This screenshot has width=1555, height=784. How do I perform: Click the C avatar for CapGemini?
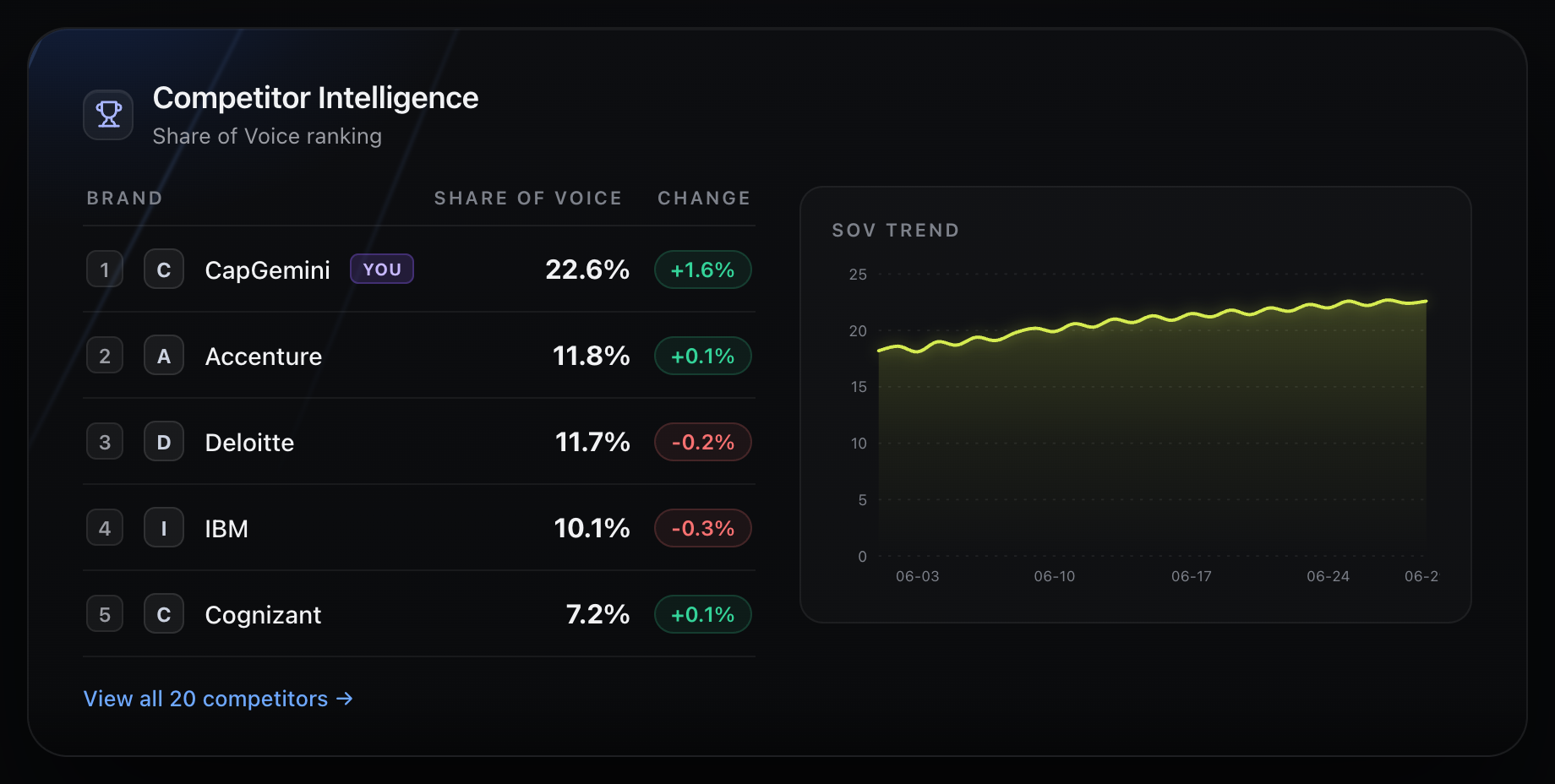click(164, 269)
